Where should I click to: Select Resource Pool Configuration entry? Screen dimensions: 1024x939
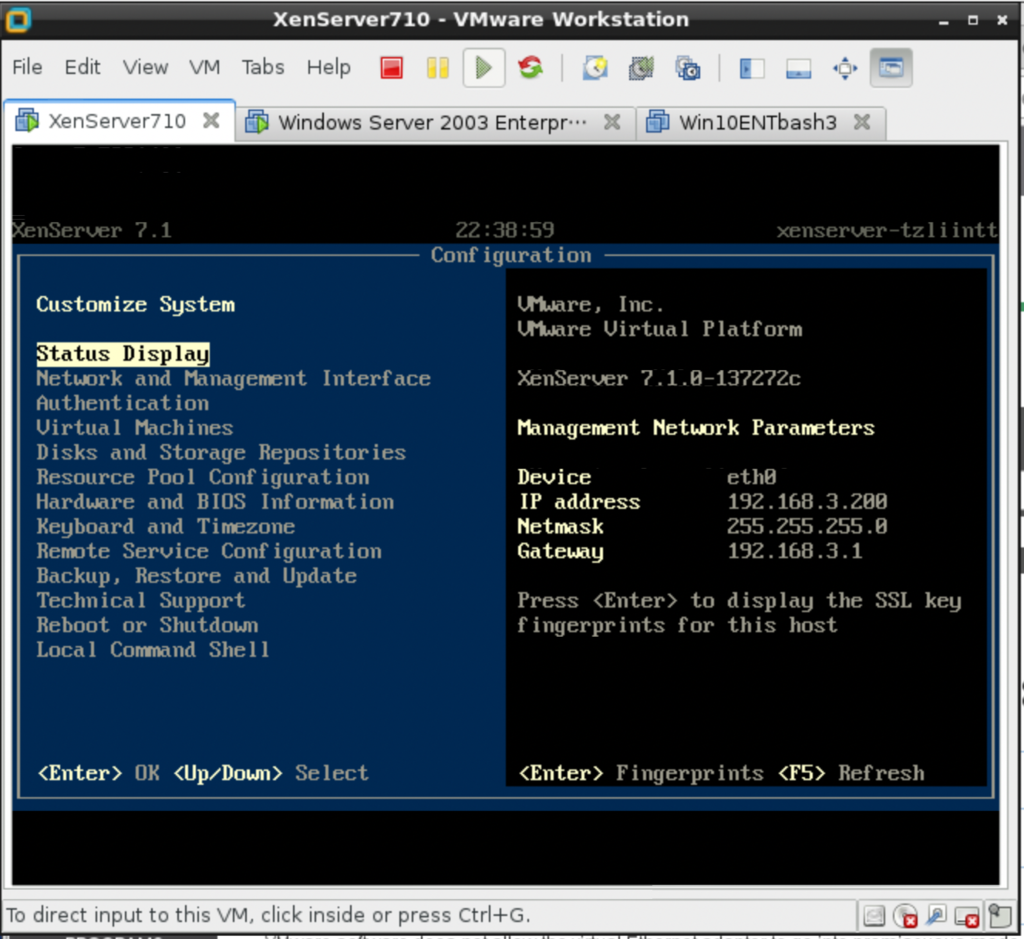click(x=202, y=477)
